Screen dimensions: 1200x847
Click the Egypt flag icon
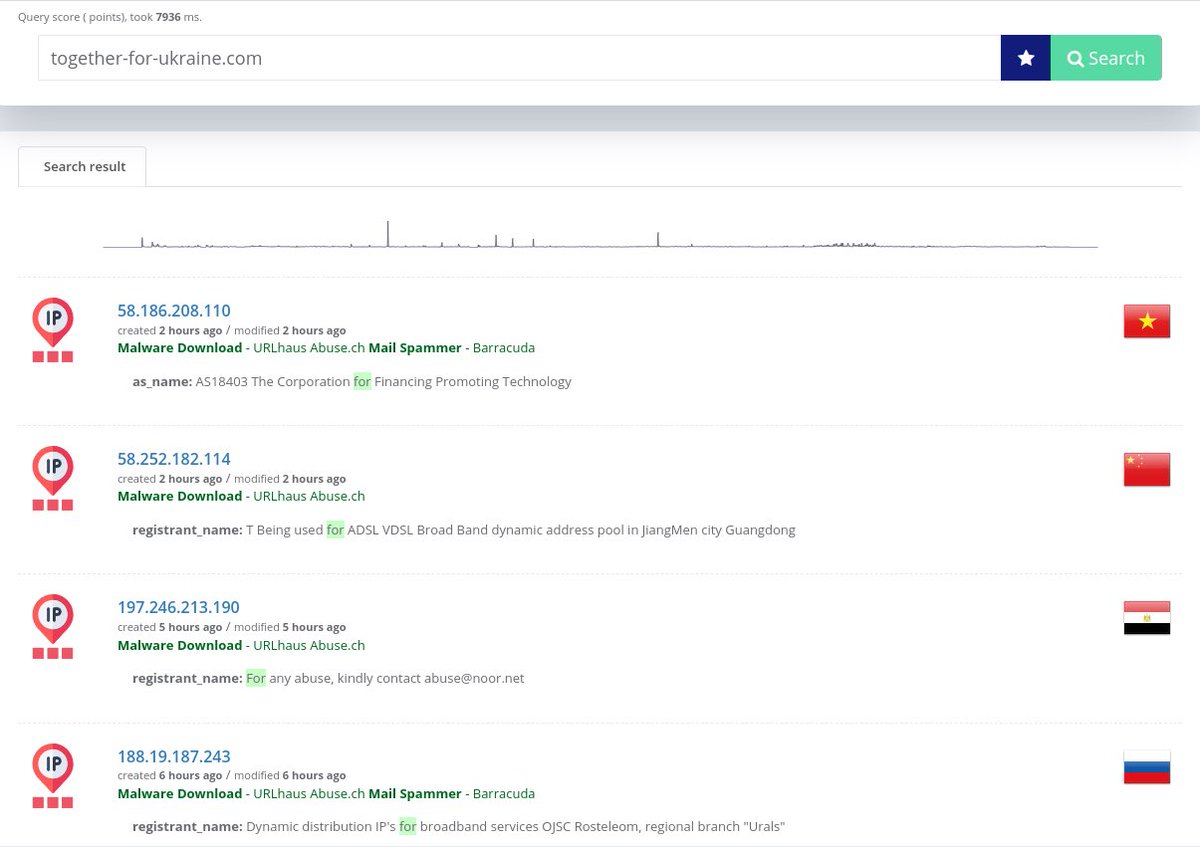click(1147, 619)
